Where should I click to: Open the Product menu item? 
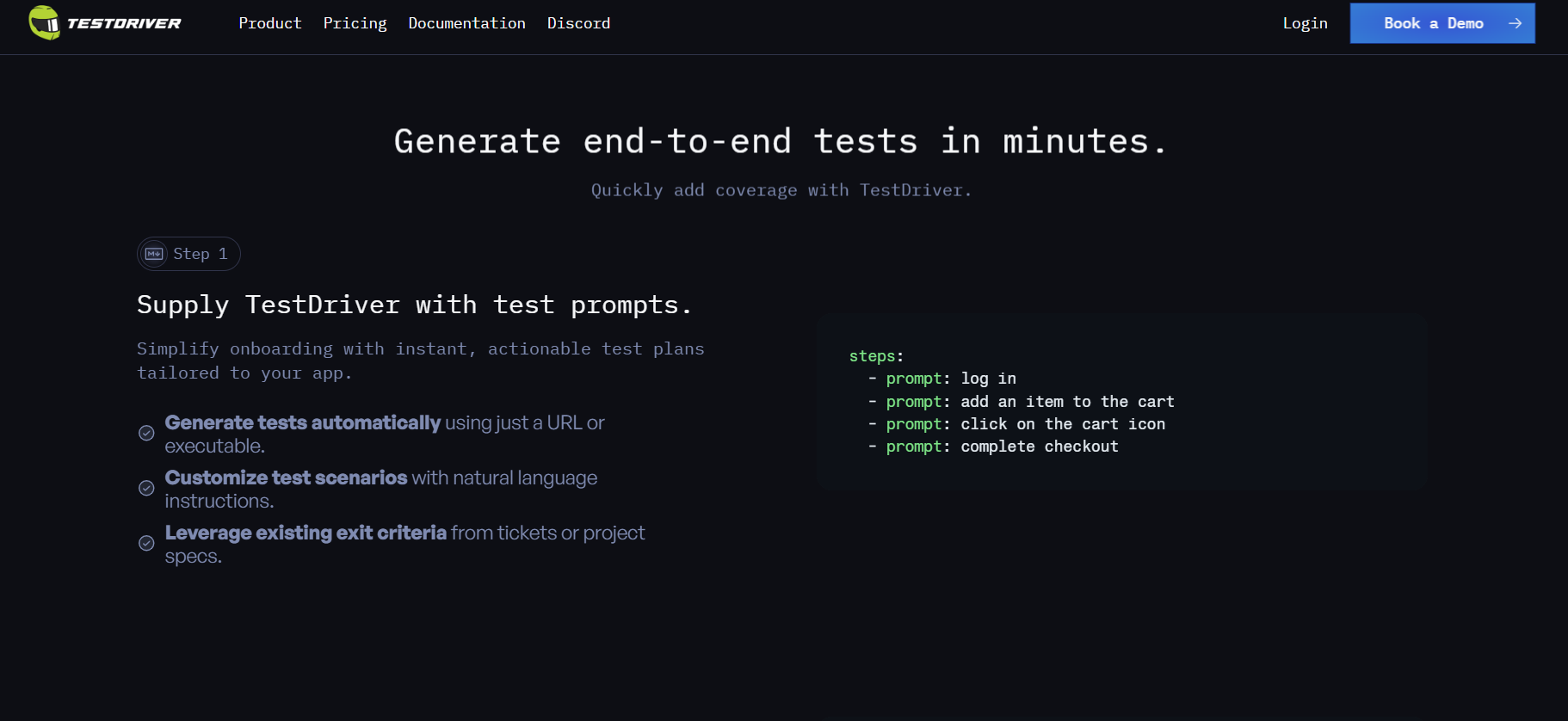tap(270, 23)
